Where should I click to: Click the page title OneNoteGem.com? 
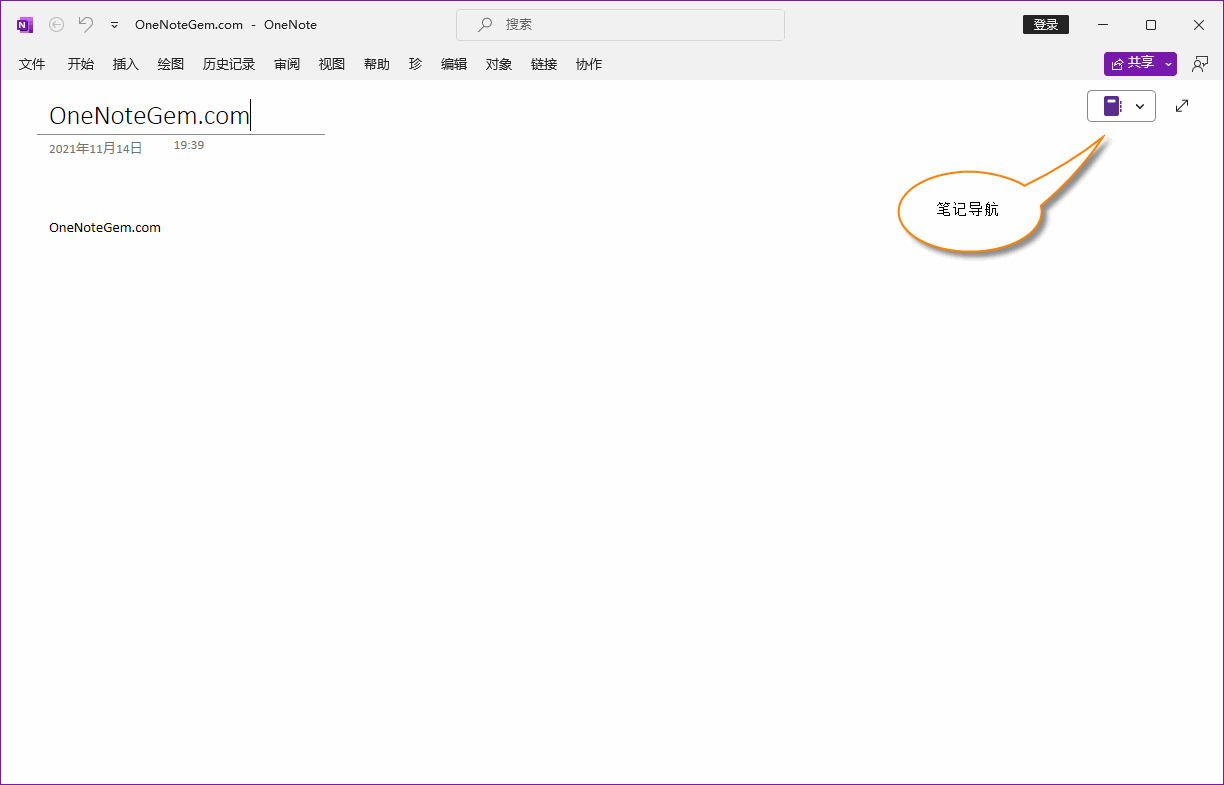point(149,116)
